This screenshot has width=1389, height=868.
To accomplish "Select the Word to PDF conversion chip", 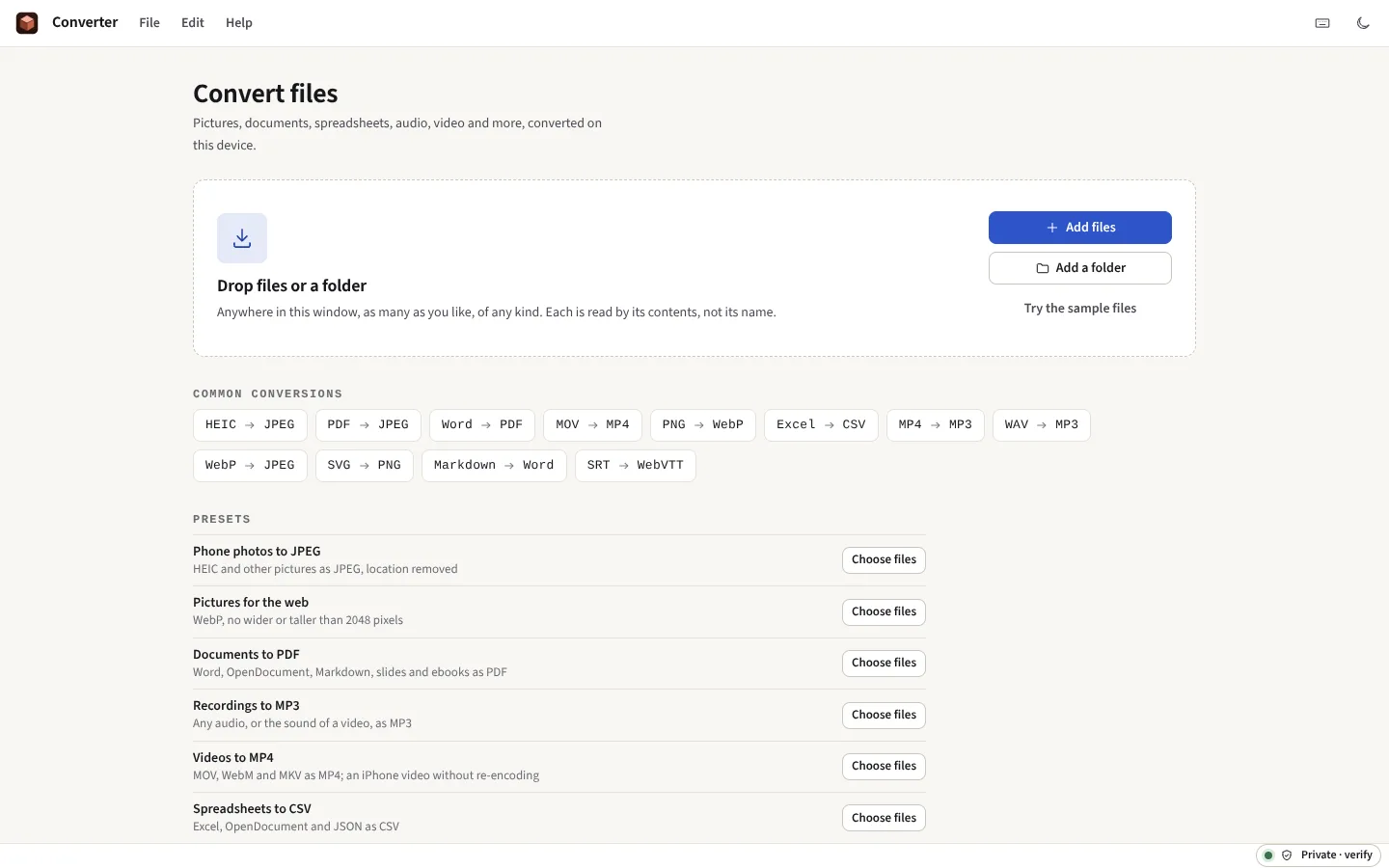I will coord(482,425).
